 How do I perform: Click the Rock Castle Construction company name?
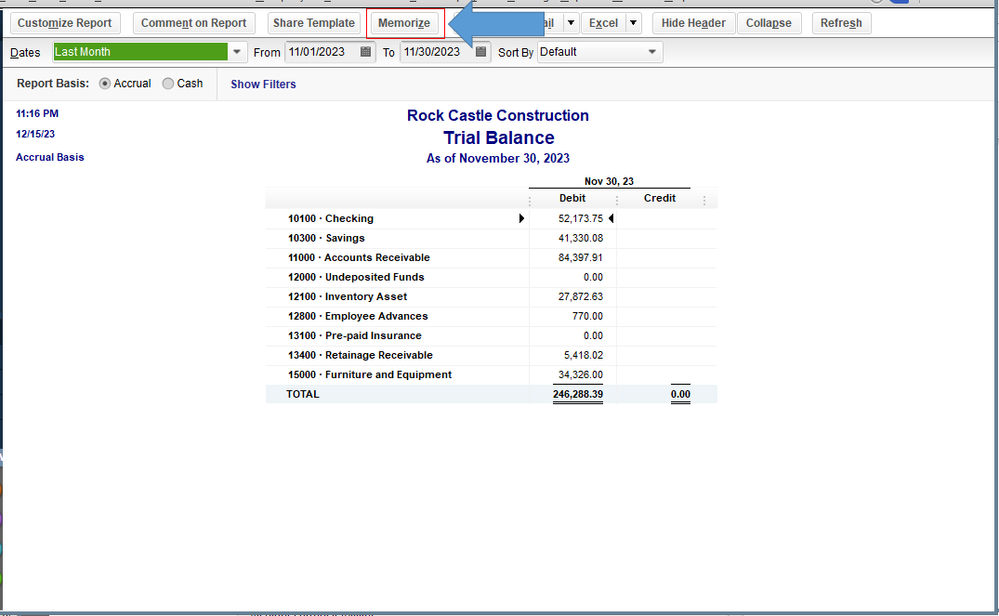(x=498, y=115)
